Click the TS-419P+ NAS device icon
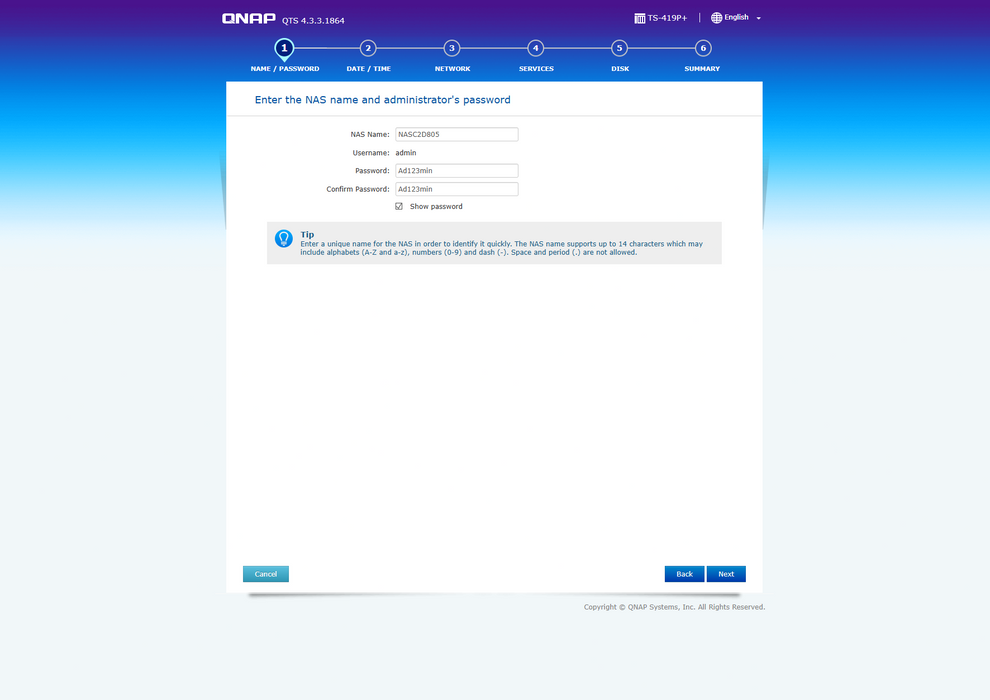 tap(640, 18)
